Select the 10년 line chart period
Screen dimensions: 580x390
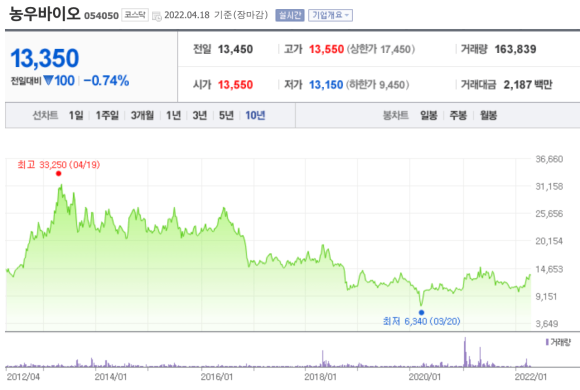(x=255, y=115)
